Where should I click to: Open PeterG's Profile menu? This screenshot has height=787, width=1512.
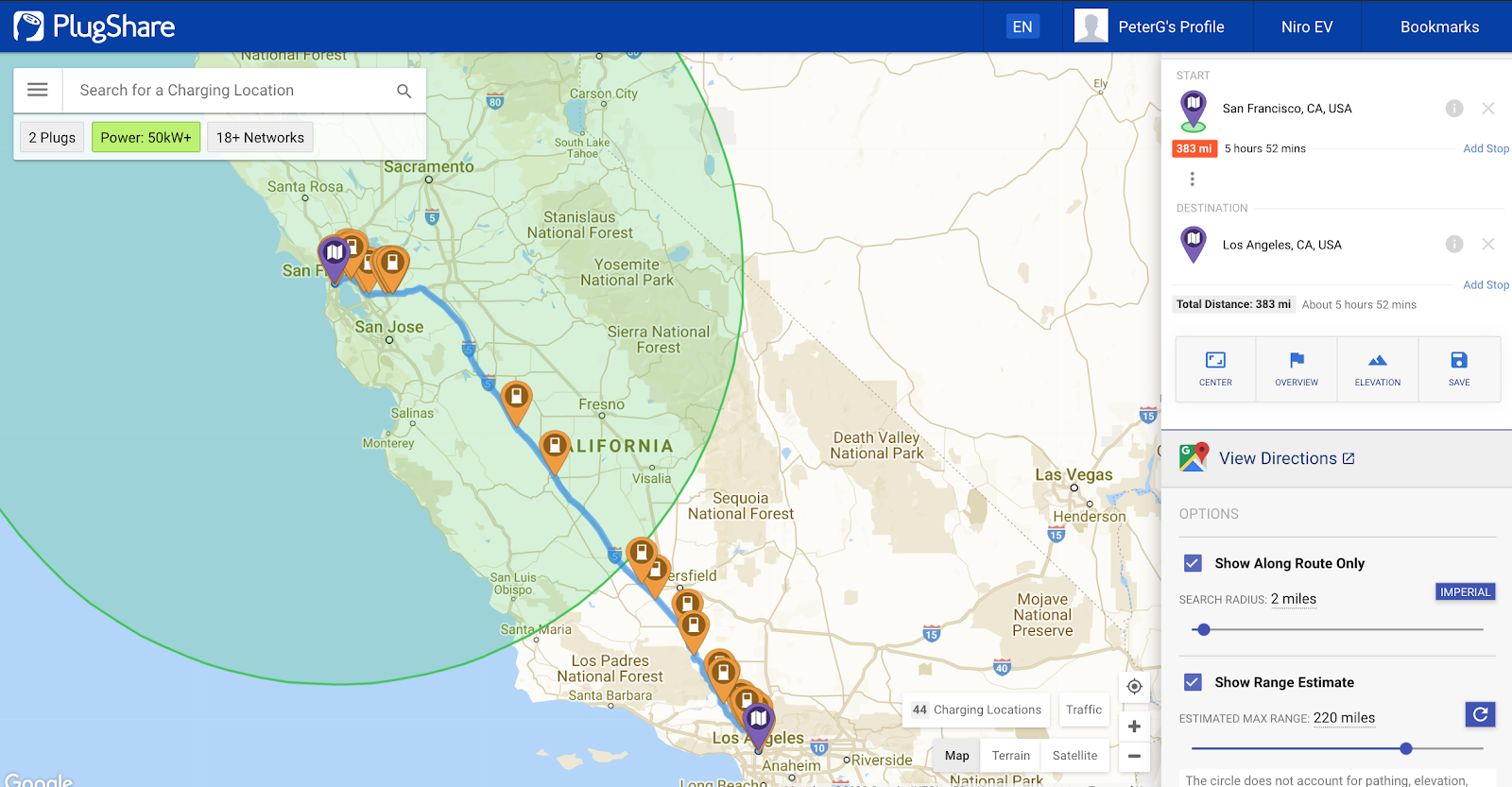pyautogui.click(x=1172, y=26)
